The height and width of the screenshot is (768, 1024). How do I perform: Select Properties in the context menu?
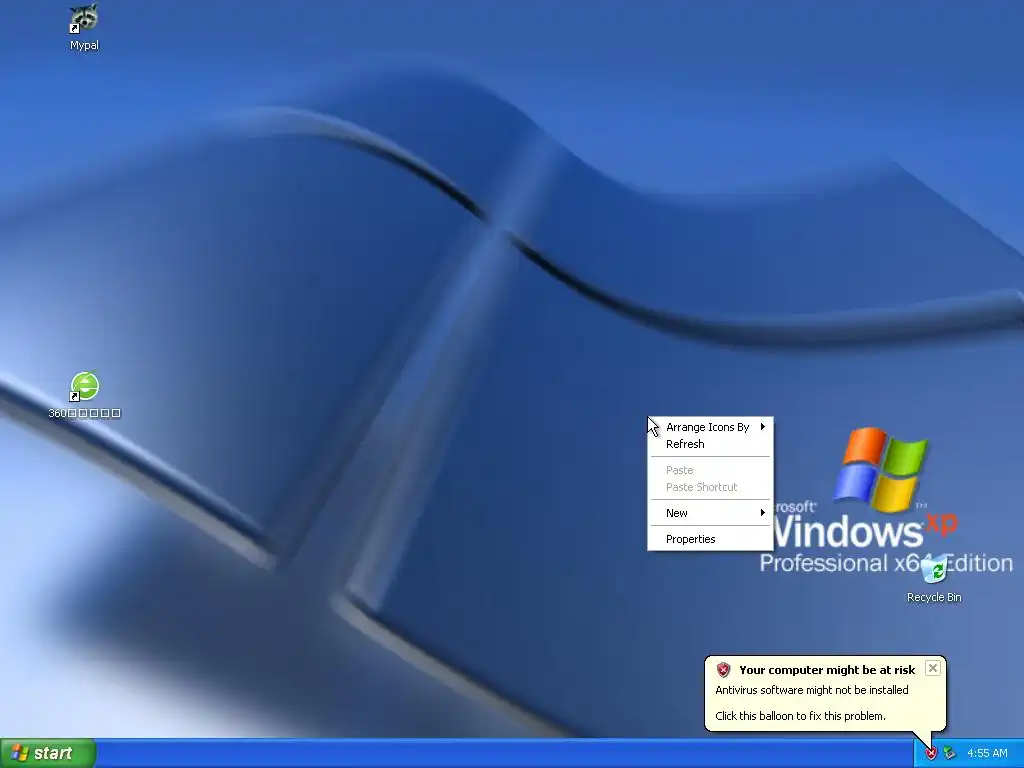[711, 539]
